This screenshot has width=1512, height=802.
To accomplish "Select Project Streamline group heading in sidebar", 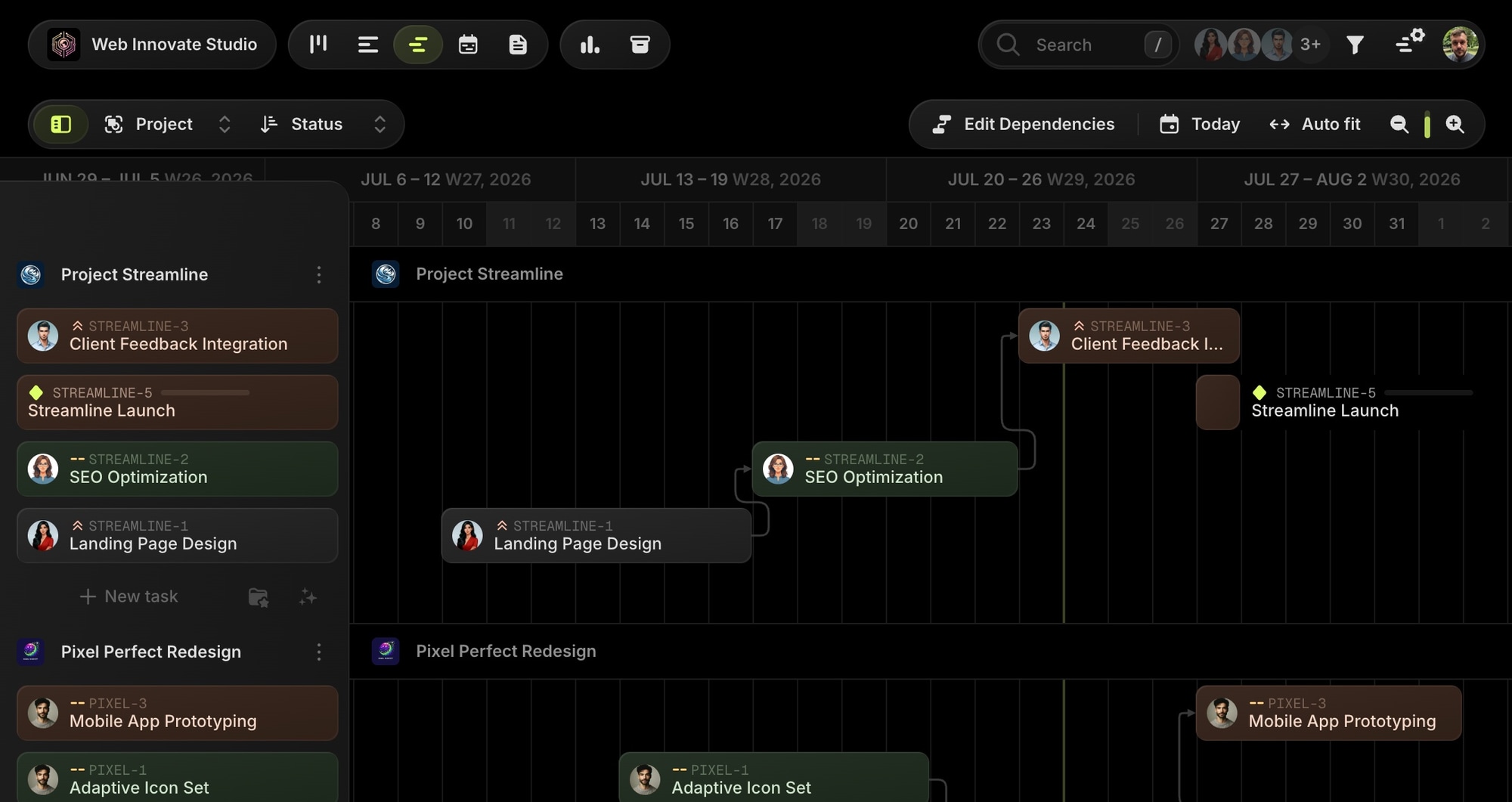I will [x=135, y=274].
